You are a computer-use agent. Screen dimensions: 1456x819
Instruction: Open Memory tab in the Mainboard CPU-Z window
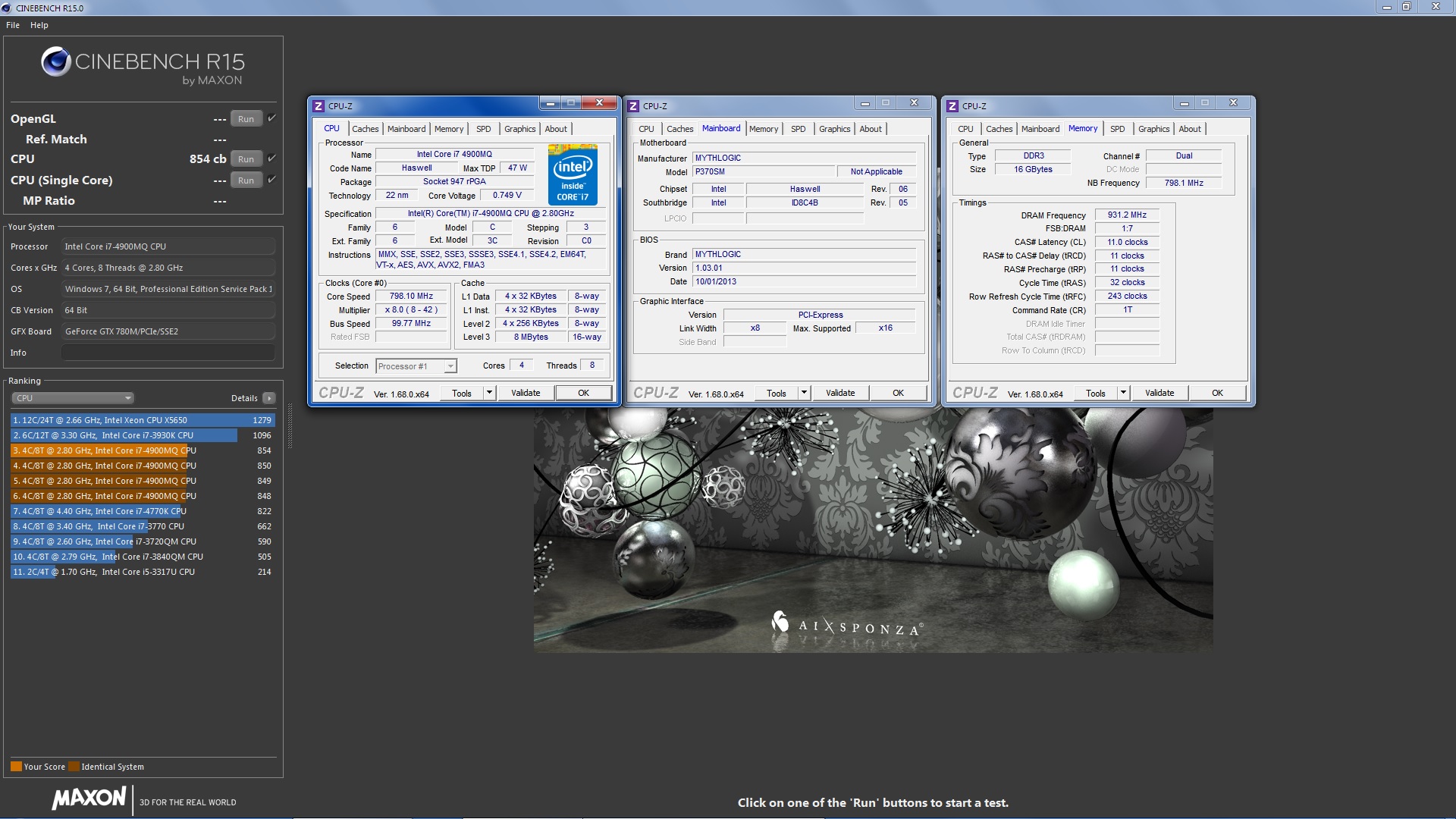764,129
